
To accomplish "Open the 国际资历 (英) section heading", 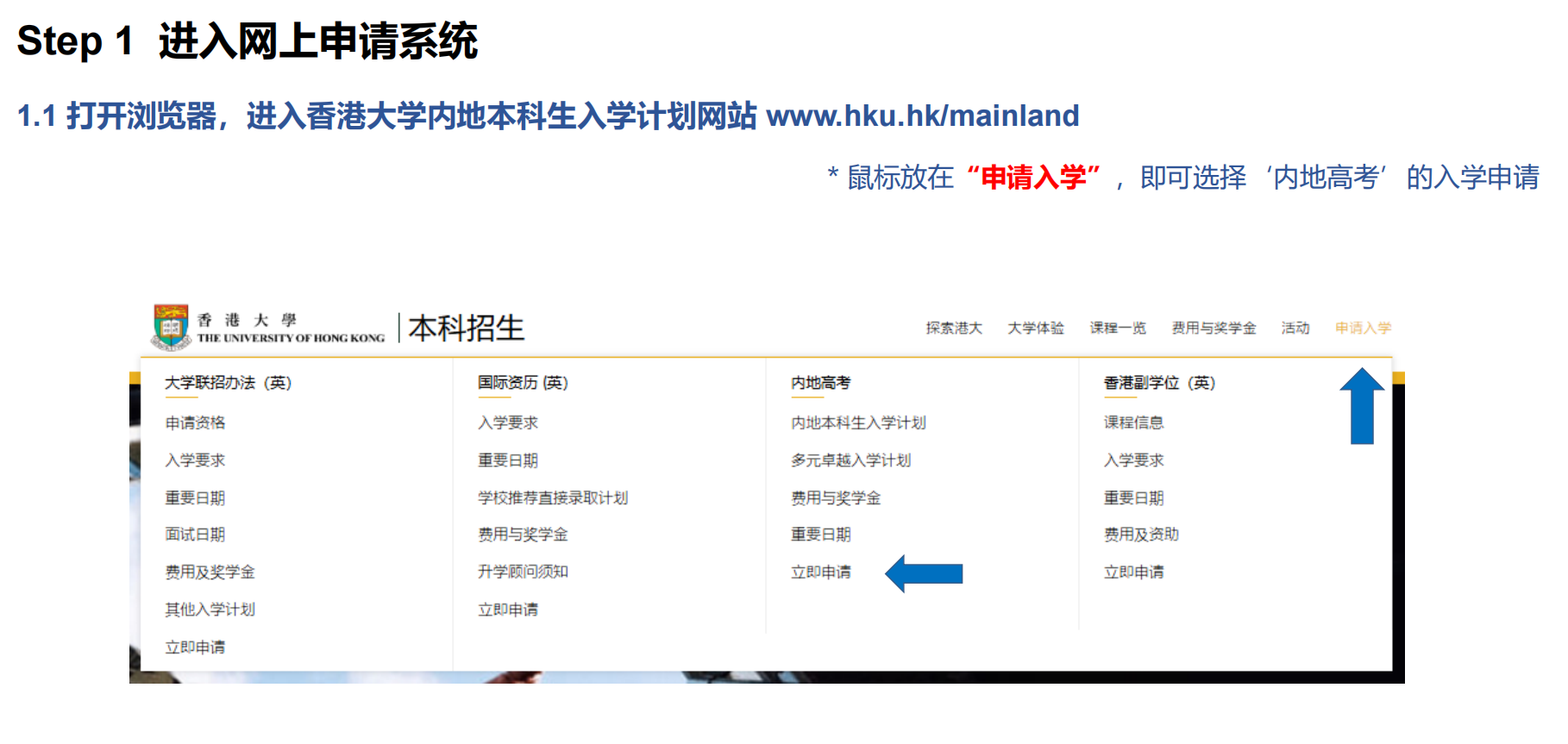I will pyautogui.click(x=523, y=383).
